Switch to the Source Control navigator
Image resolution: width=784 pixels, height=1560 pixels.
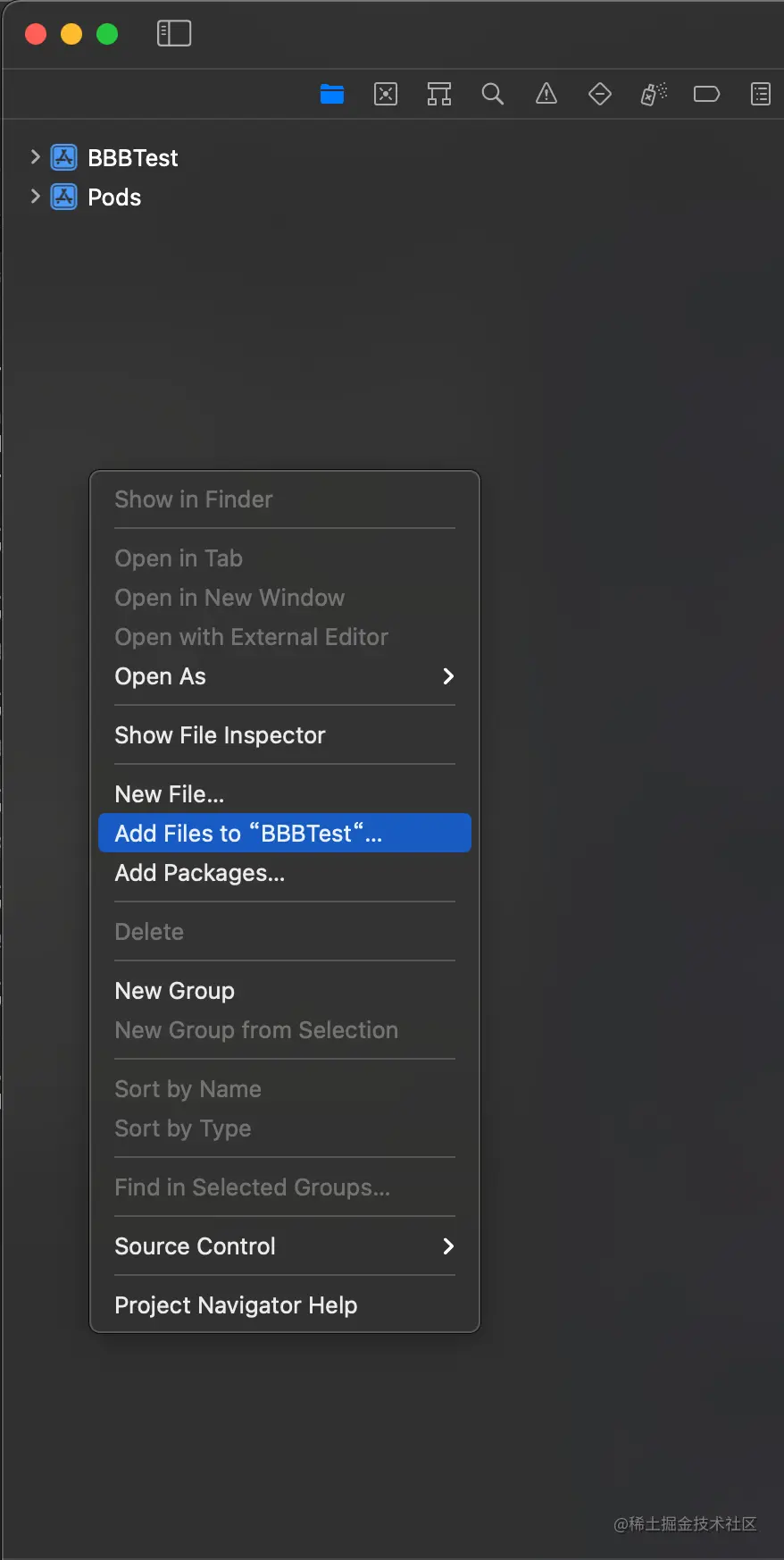tap(386, 94)
